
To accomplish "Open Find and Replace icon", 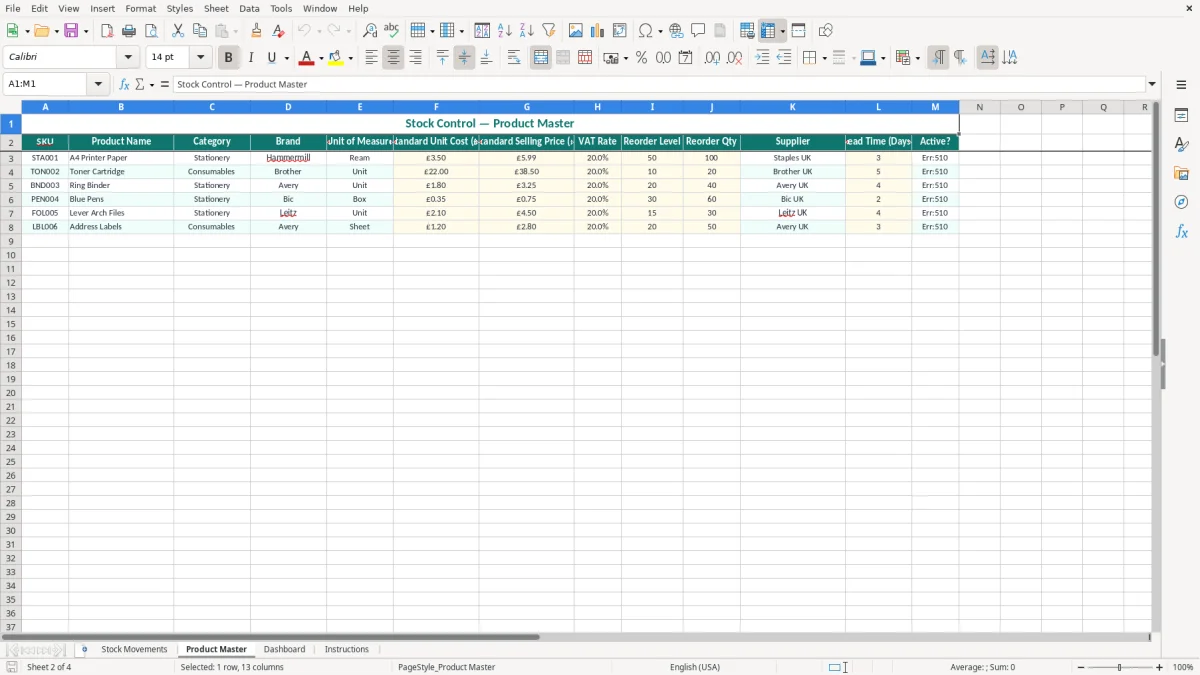I will point(370,31).
